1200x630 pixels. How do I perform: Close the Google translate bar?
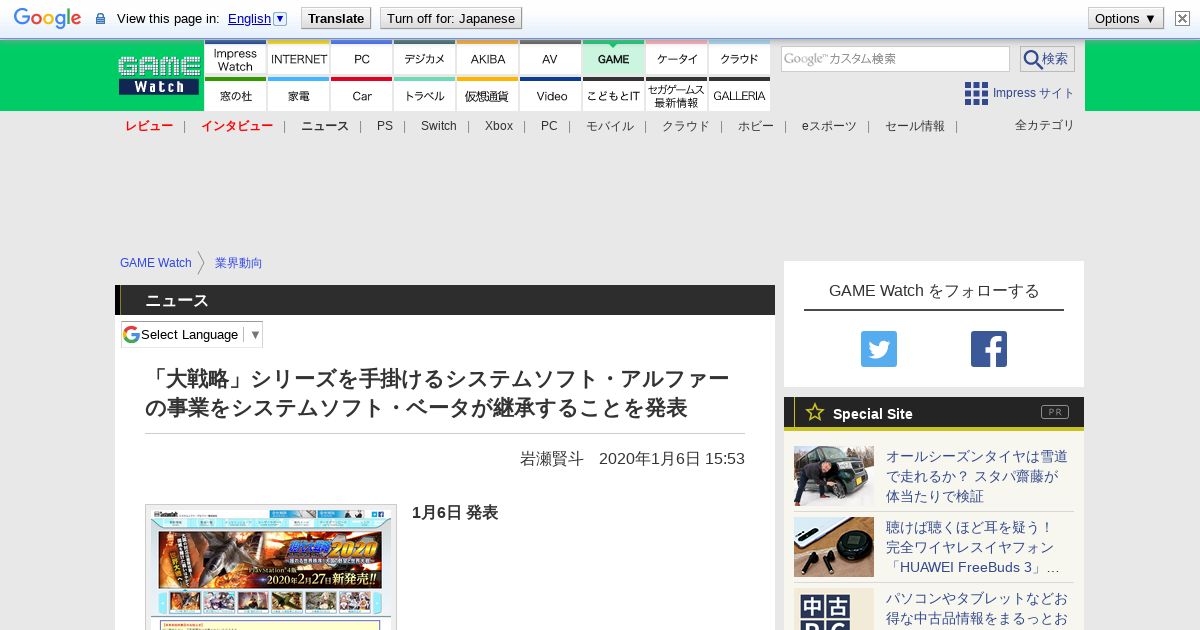[1182, 18]
